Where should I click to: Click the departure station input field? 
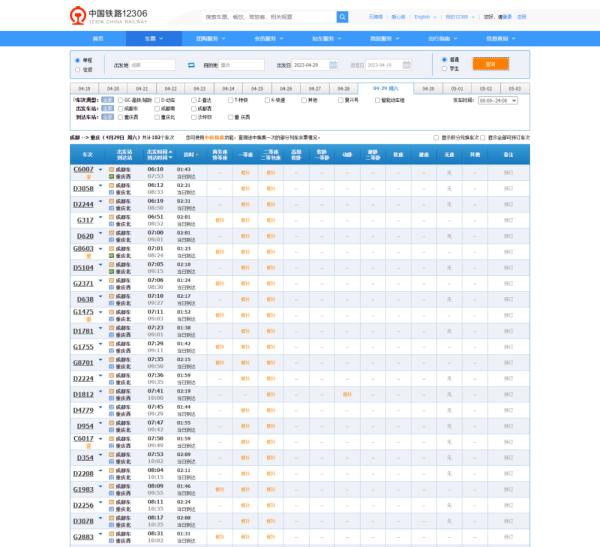click(153, 64)
